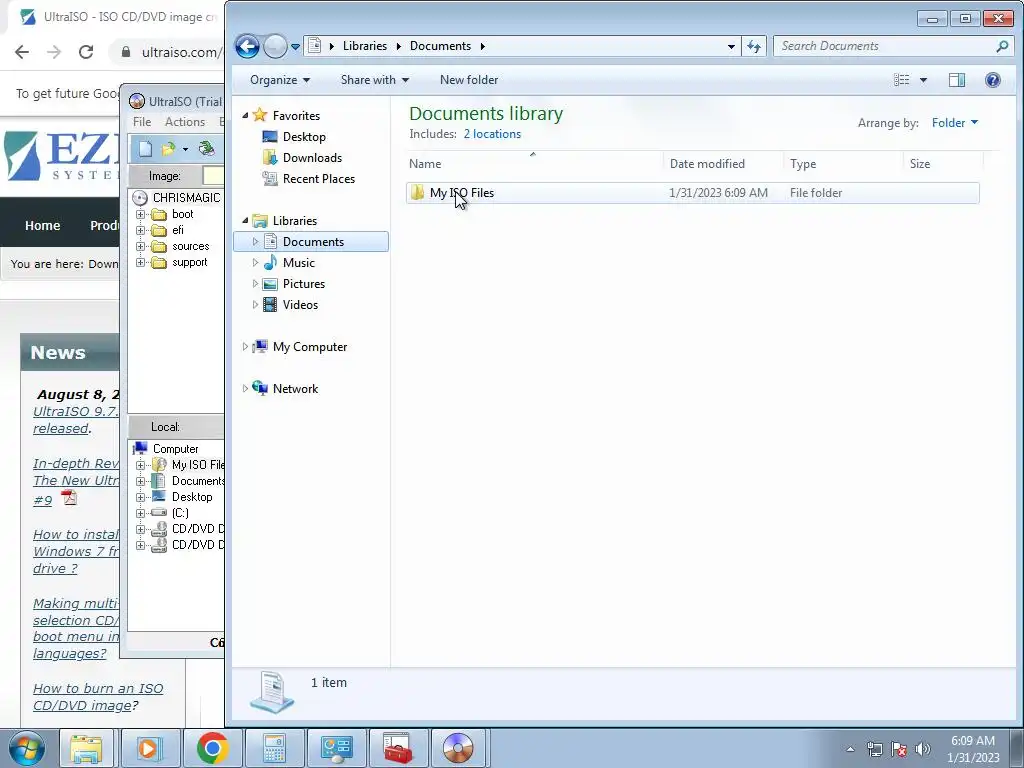Collapse the Favorites group
Viewport: 1024px width, 768px height.
click(x=246, y=116)
